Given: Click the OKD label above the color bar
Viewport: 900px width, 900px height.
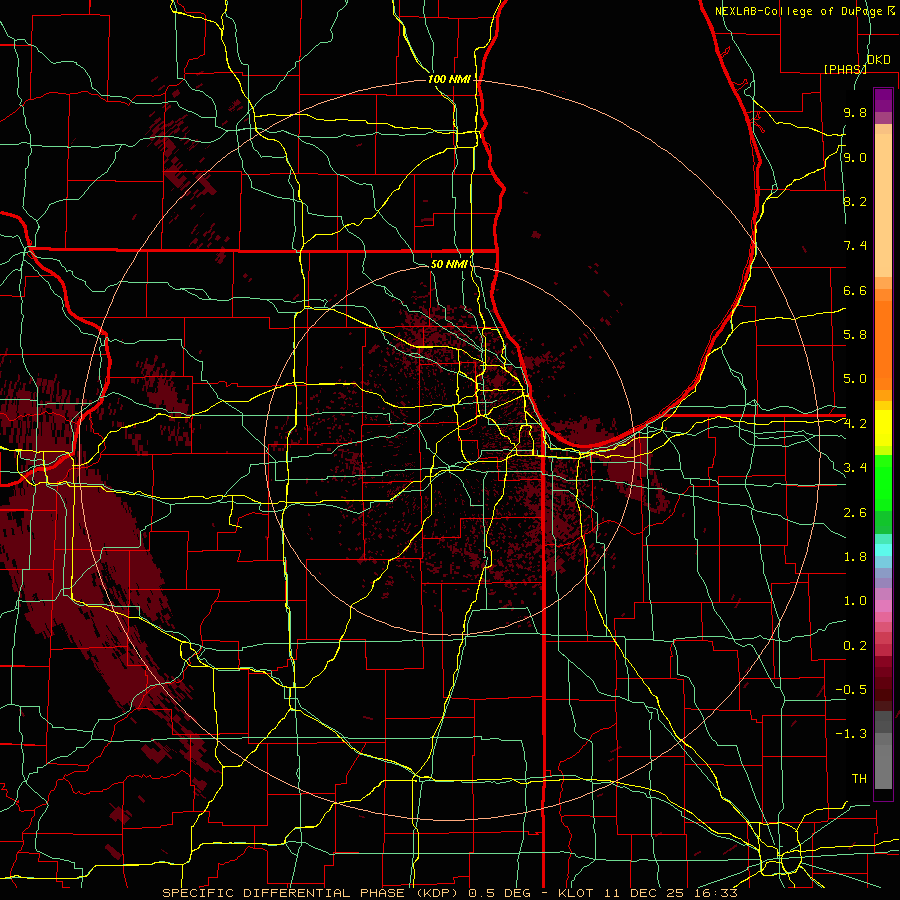Looking at the screenshot, I should (x=879, y=60).
